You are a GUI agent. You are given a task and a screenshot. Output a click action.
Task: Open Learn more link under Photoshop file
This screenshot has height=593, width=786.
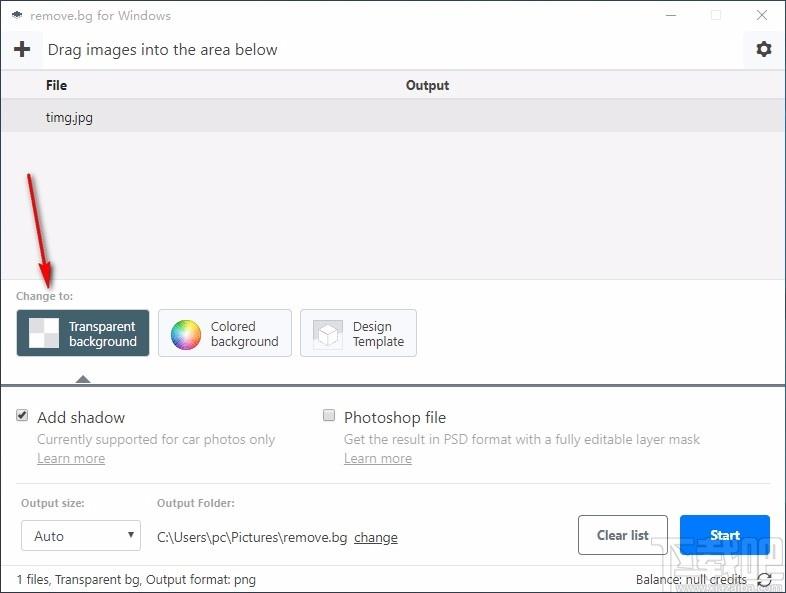(378, 459)
